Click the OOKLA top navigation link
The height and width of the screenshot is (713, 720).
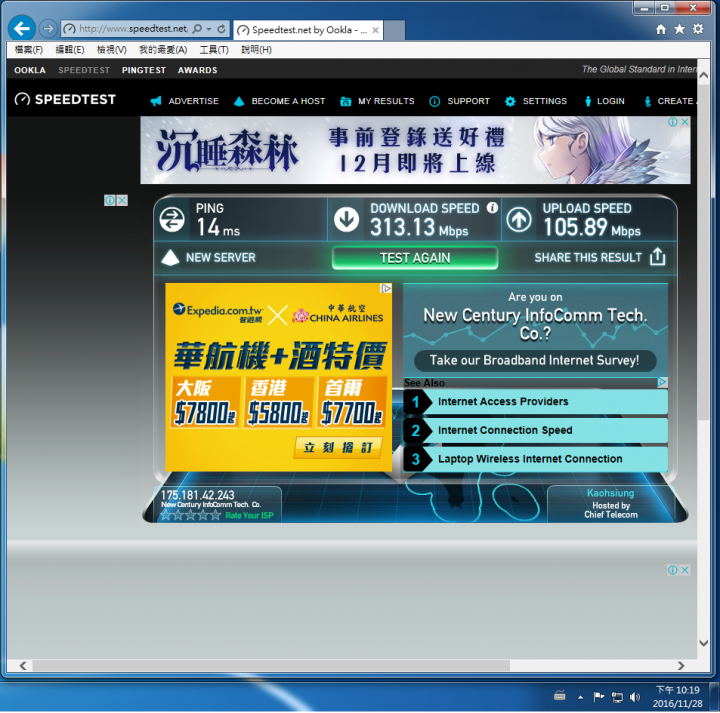pyautogui.click(x=30, y=70)
